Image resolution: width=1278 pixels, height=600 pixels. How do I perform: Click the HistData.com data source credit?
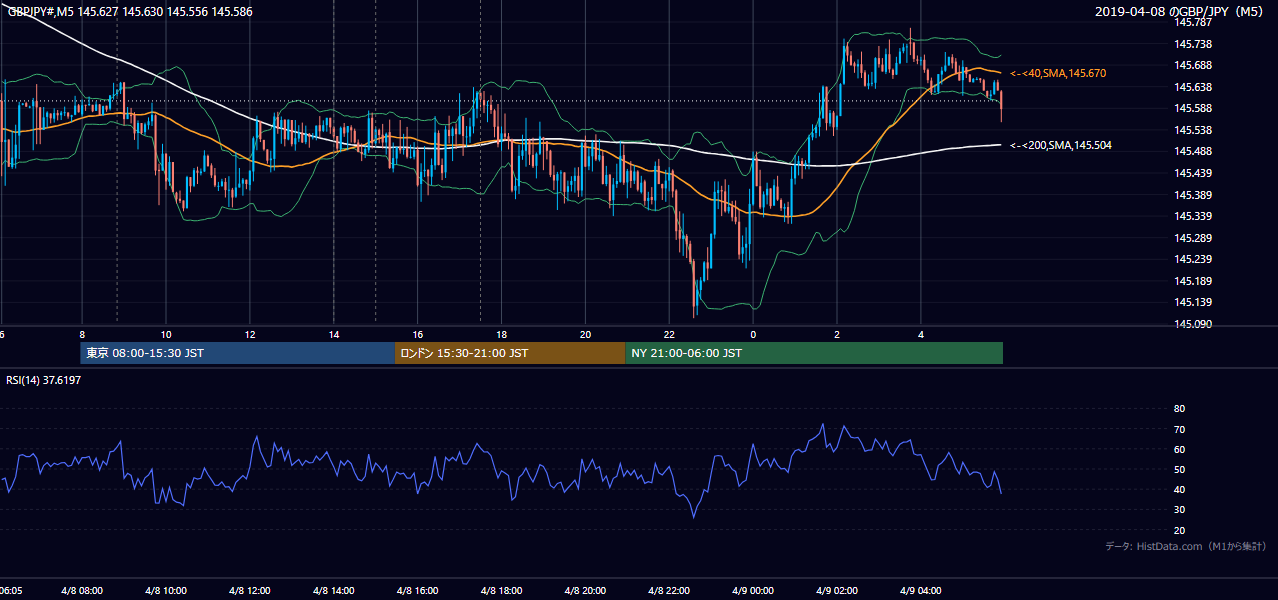coord(1186,546)
